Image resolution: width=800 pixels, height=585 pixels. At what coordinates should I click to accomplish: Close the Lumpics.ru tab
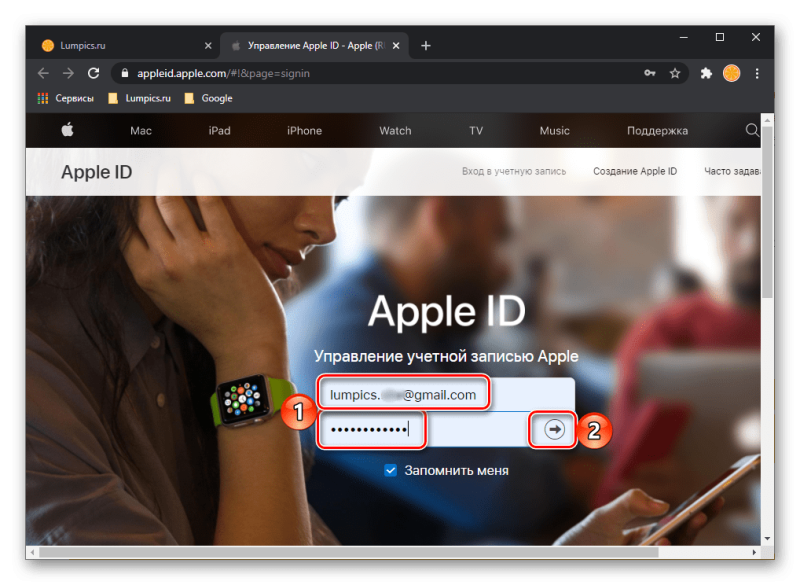point(208,46)
